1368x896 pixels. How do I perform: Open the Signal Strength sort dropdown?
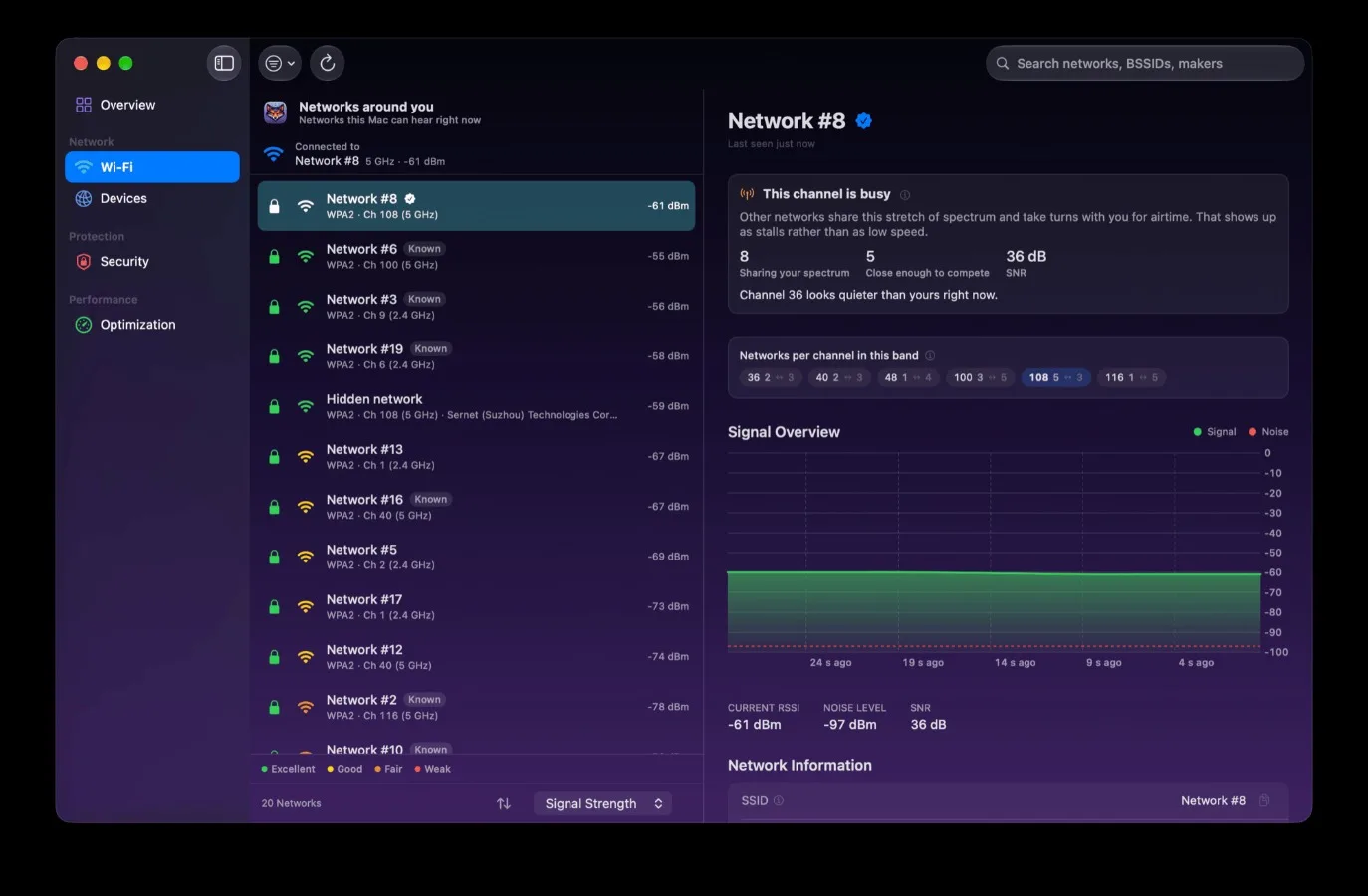(x=602, y=803)
